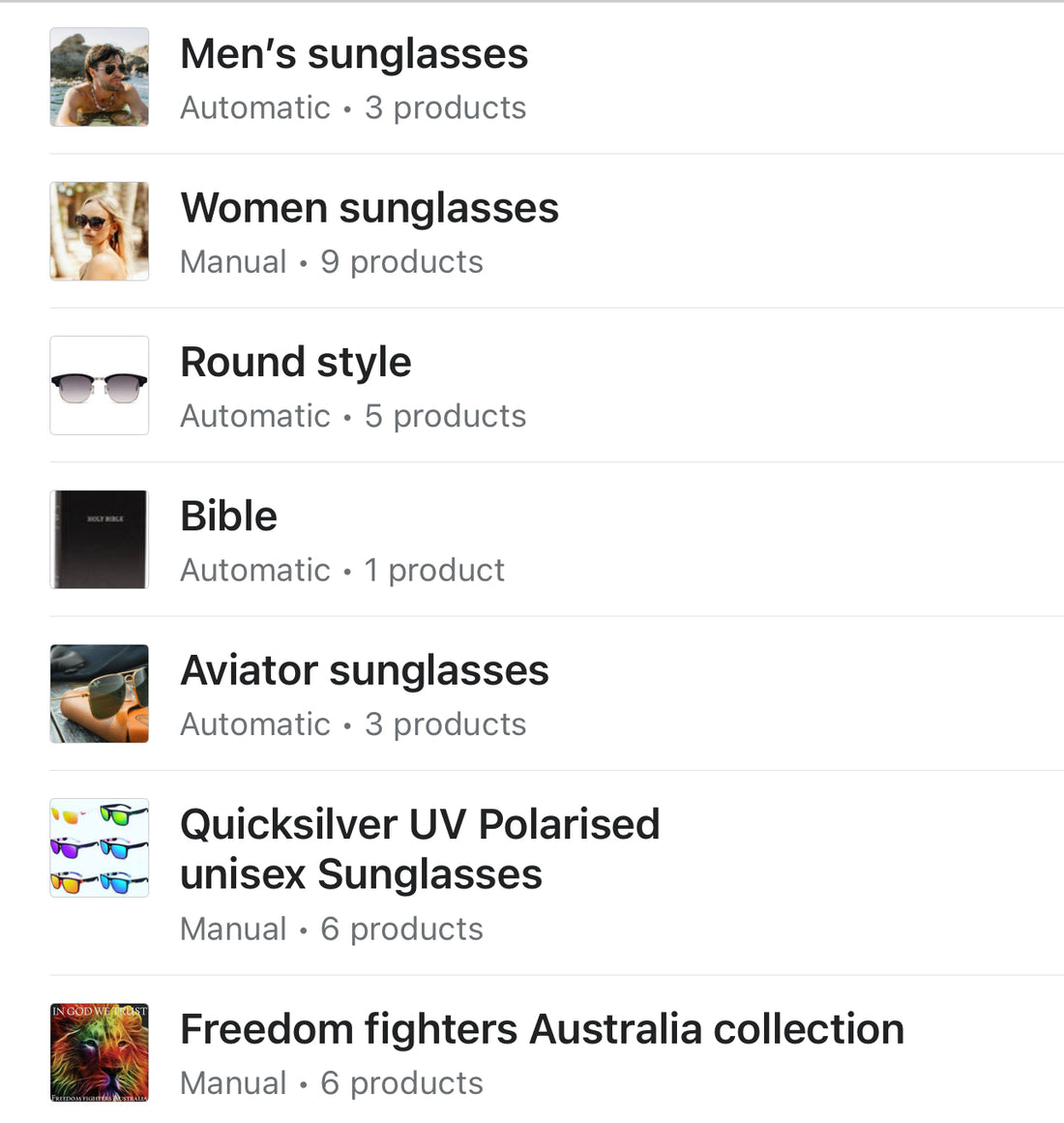The height and width of the screenshot is (1123, 1064).
Task: Click "Automatic • 3 products" under Aviator sunglasses
Action: [x=353, y=724]
